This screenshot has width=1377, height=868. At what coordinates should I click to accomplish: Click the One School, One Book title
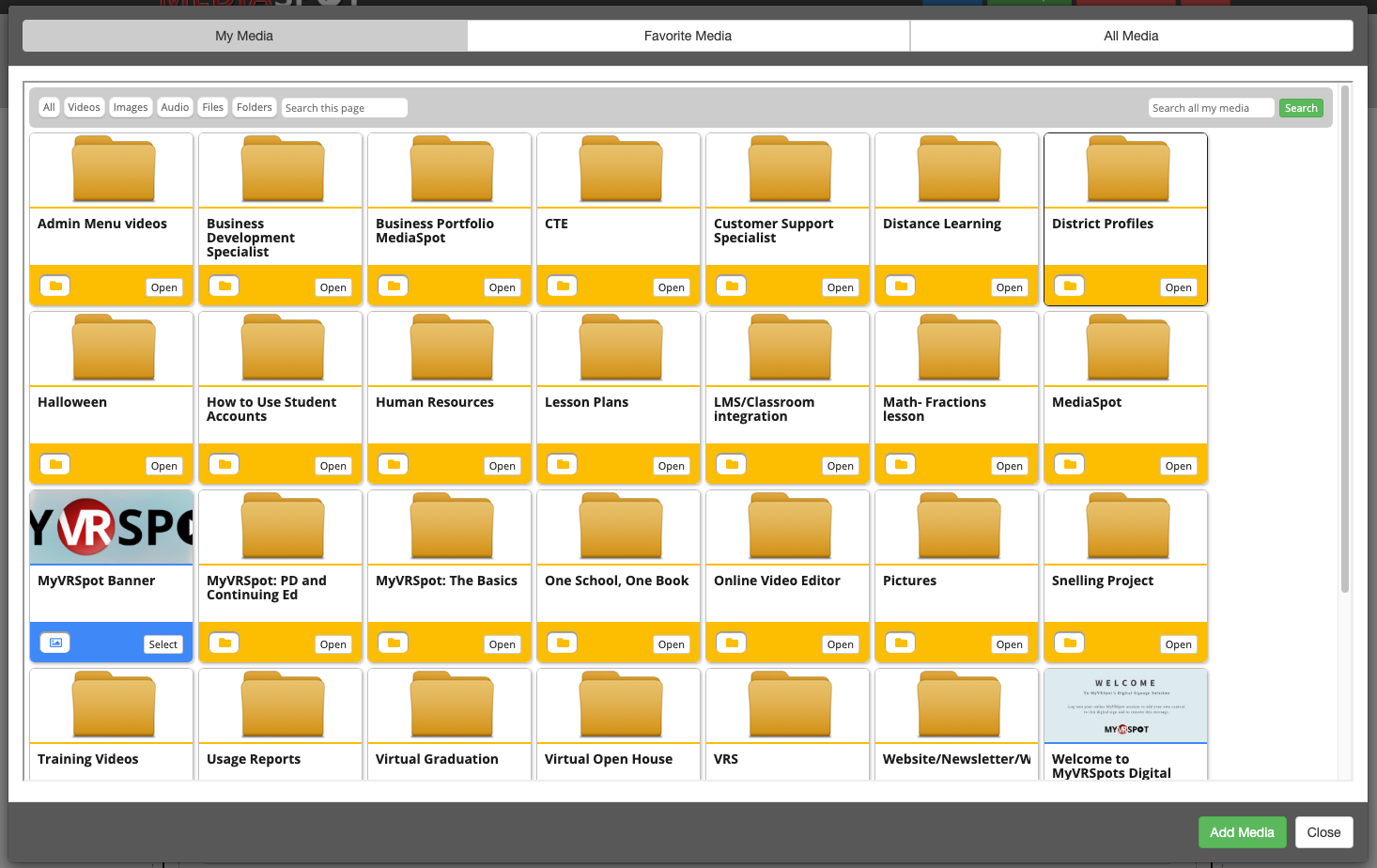(617, 581)
